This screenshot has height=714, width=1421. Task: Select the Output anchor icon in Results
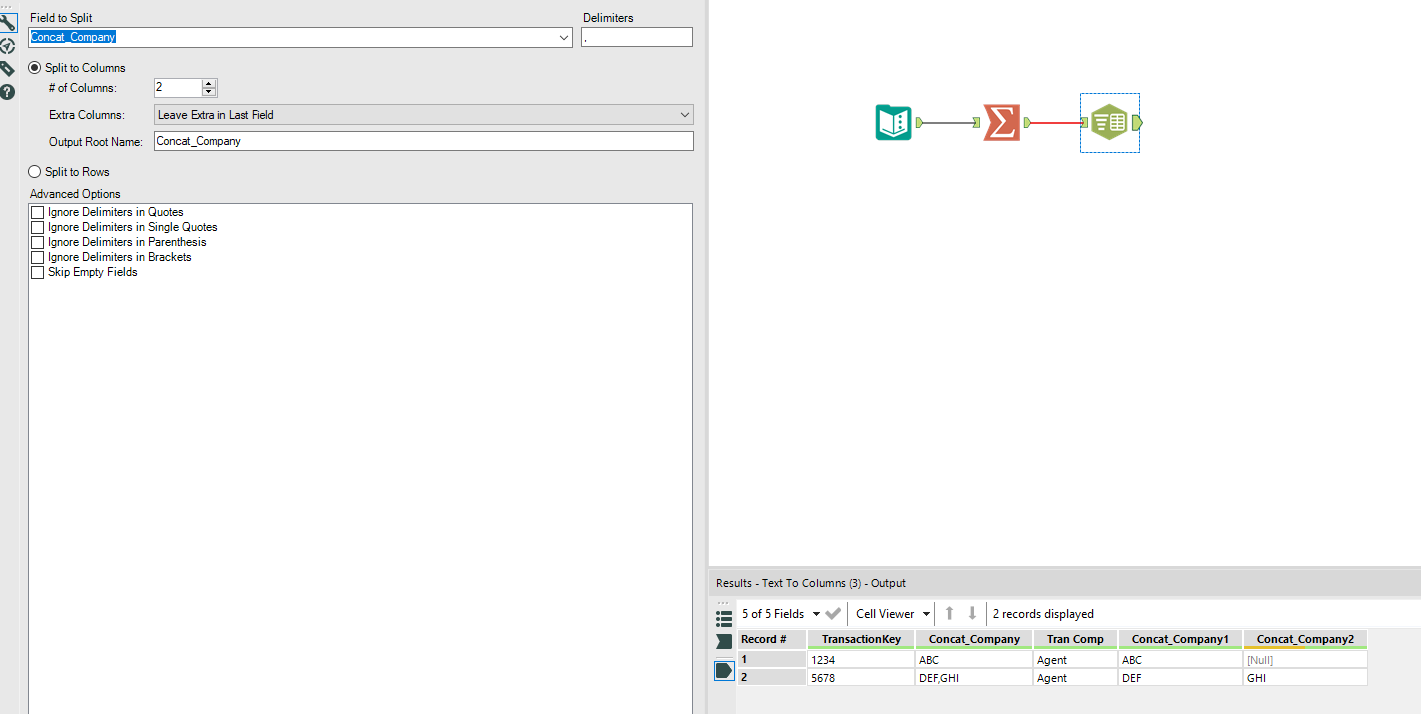[724, 670]
